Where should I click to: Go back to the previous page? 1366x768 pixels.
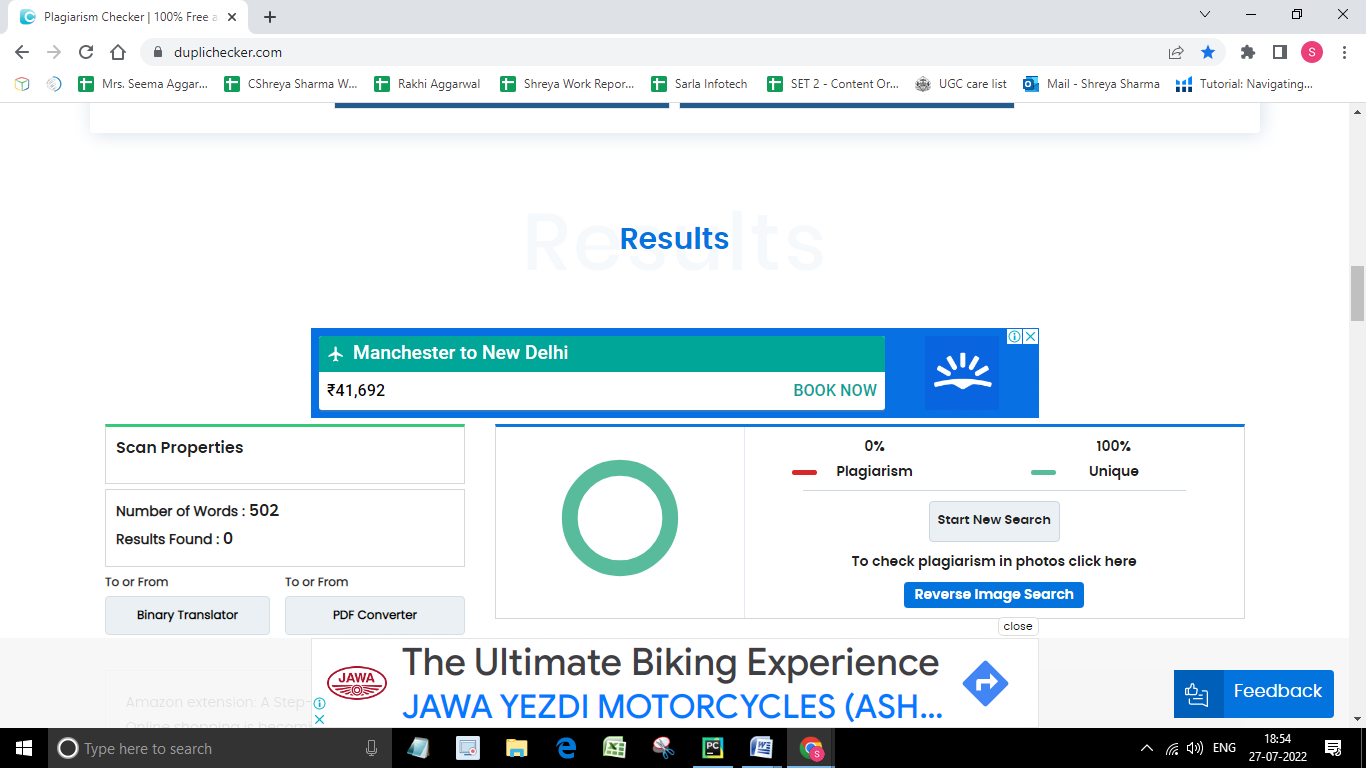click(x=22, y=52)
